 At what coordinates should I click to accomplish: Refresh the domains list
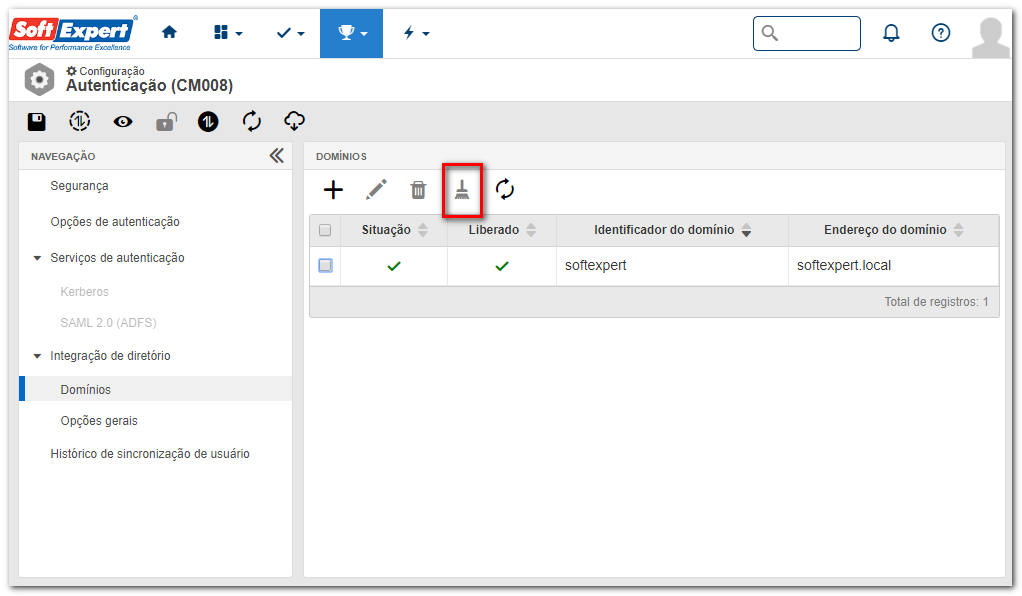tap(505, 190)
